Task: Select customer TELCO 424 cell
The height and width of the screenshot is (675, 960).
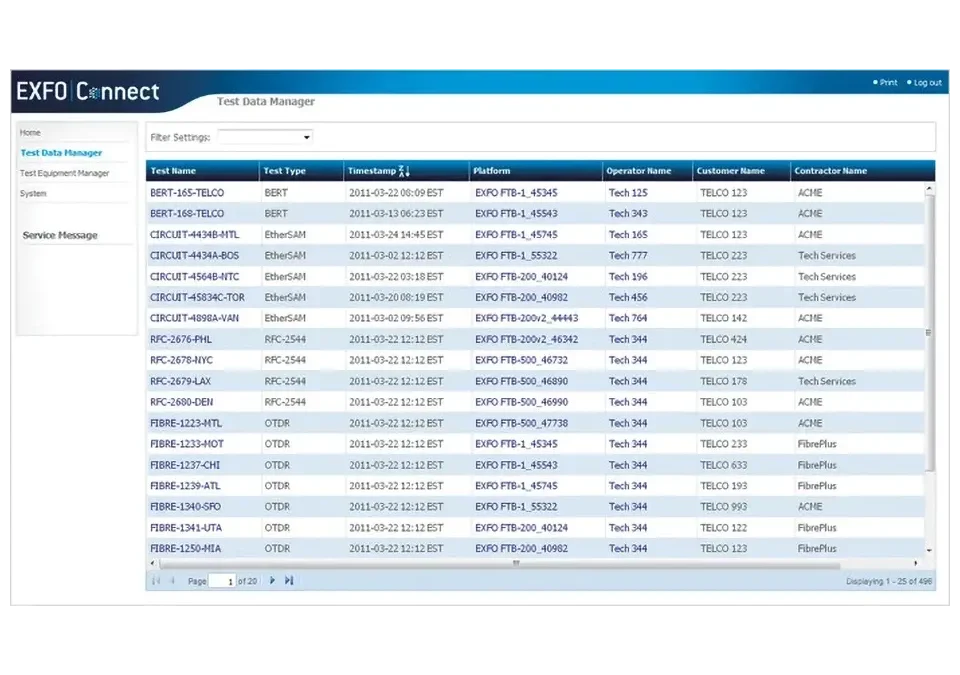Action: point(724,339)
